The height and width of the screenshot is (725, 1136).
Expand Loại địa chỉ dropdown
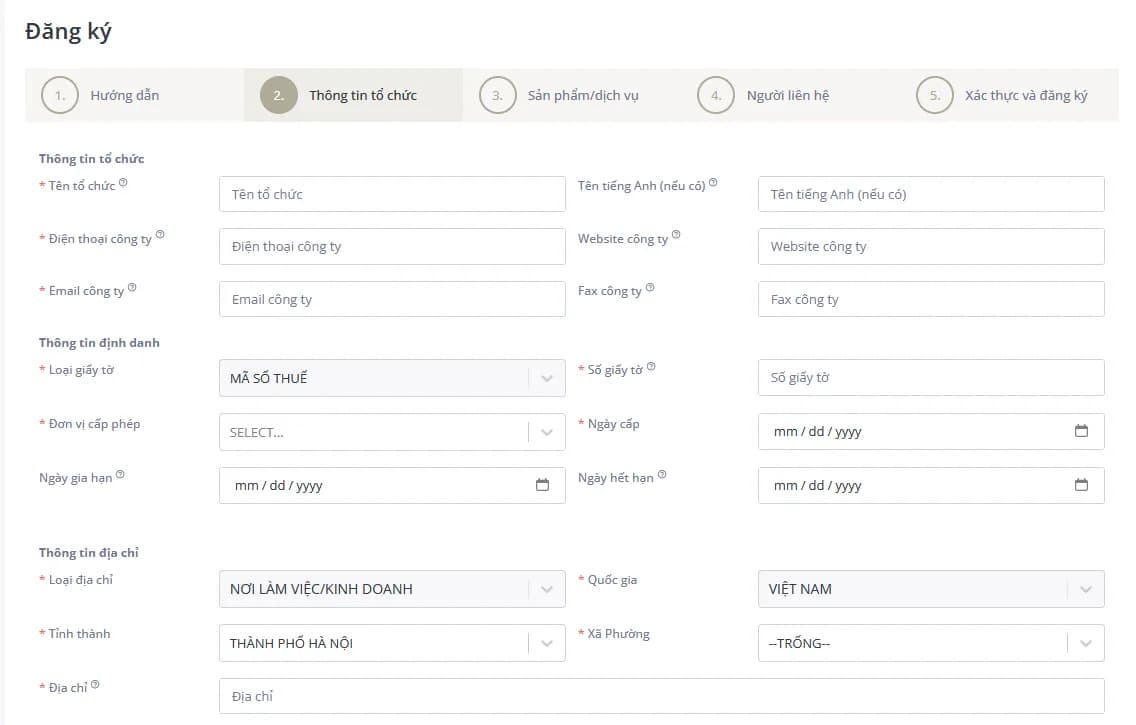tap(392, 589)
